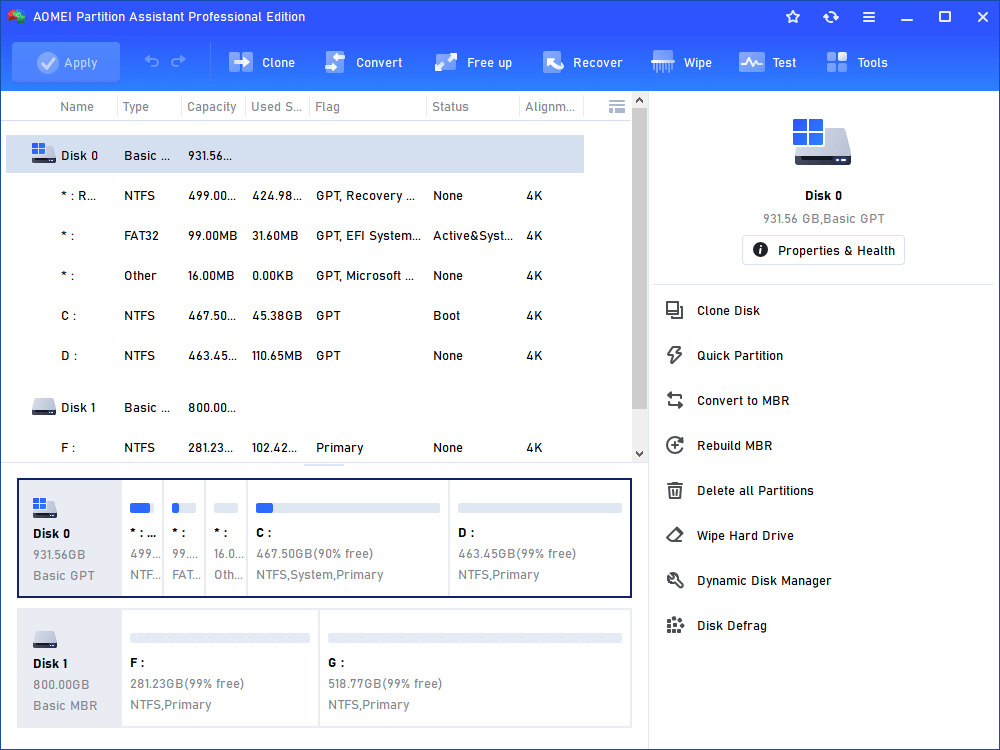
Task: Open the Recover toolbar item
Action: click(x=582, y=62)
